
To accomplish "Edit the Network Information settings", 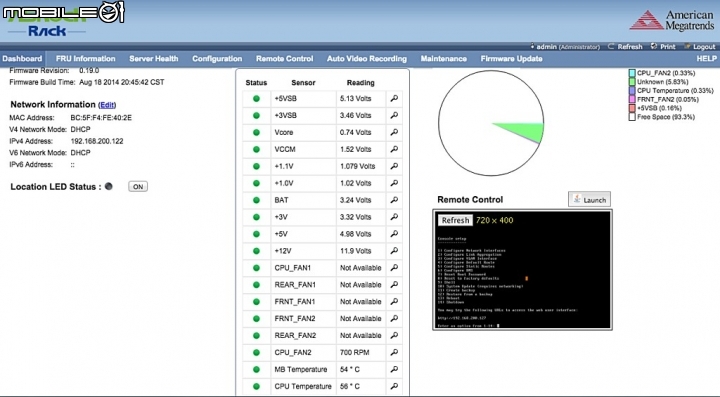I will 107,105.
